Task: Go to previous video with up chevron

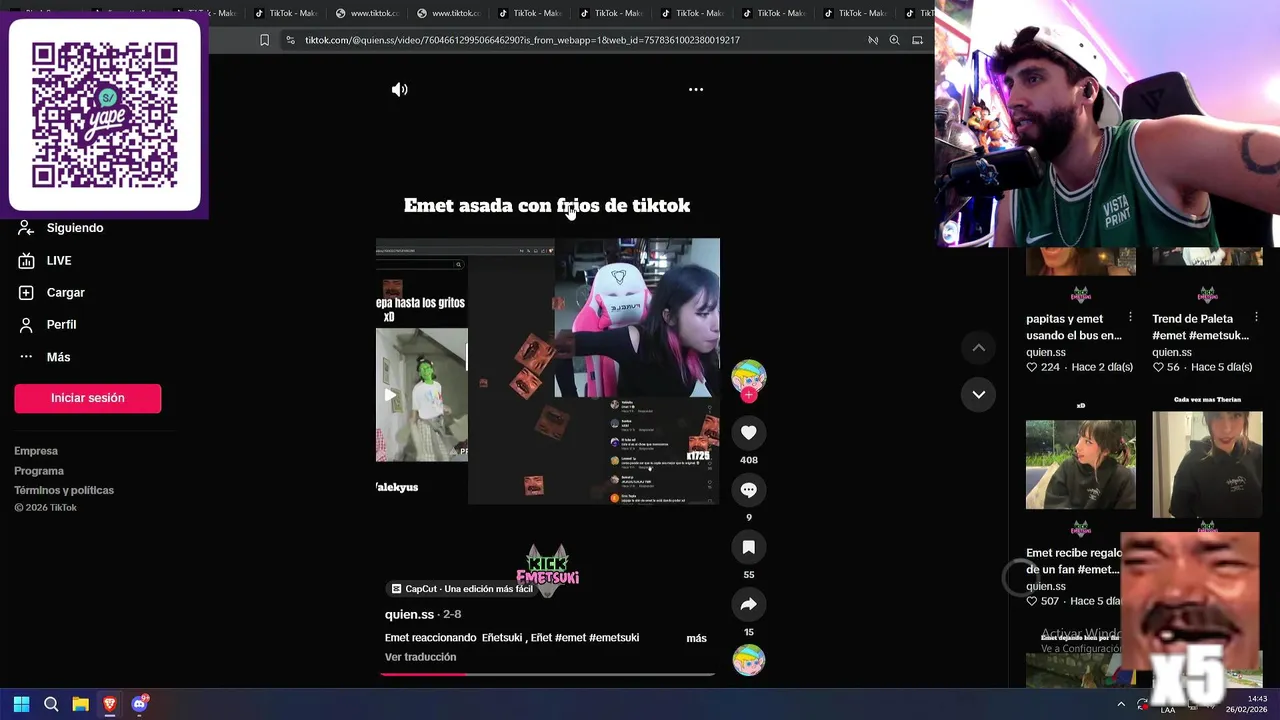Action: (979, 348)
